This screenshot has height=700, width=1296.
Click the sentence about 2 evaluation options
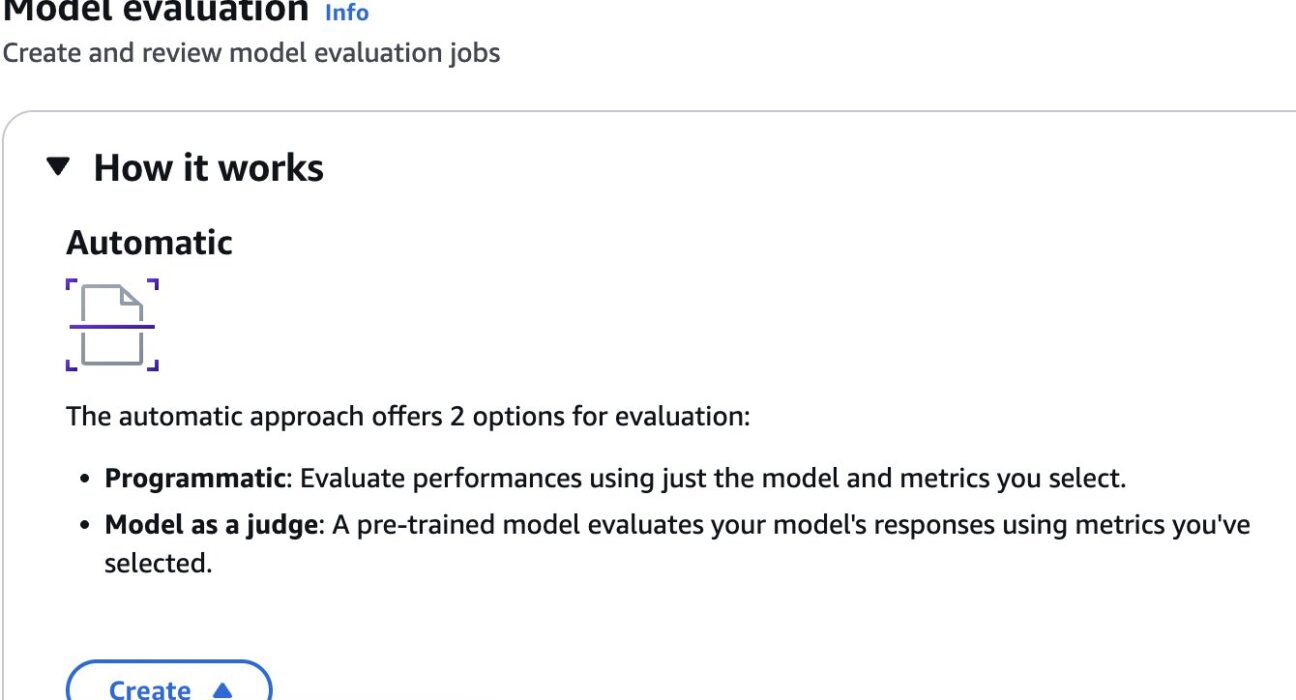(x=407, y=416)
